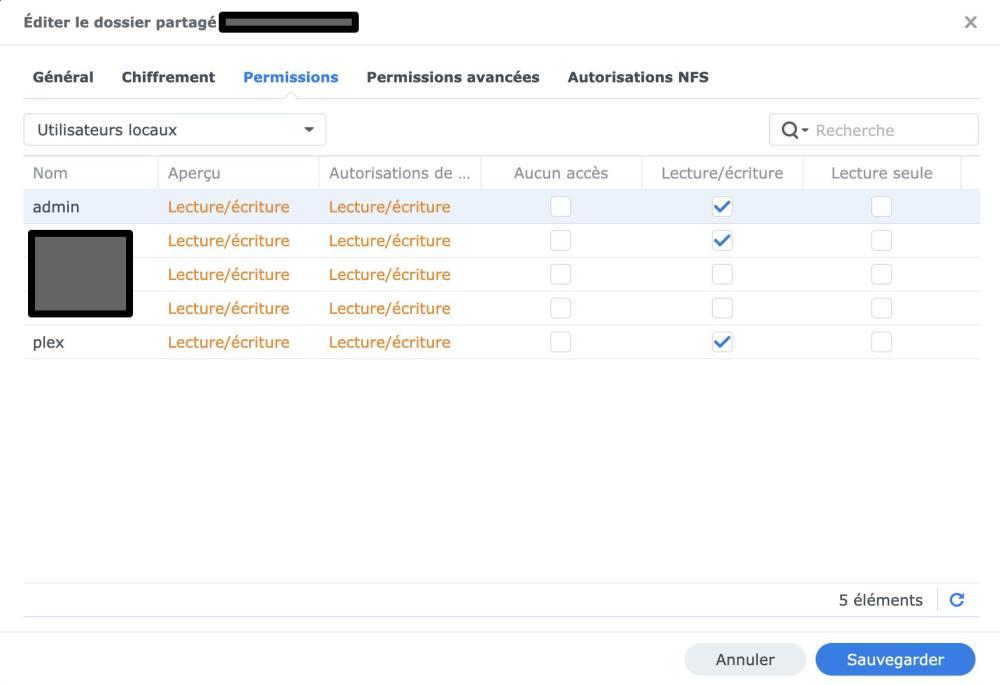
Task: Go to Permissions avancées tab
Action: click(453, 77)
